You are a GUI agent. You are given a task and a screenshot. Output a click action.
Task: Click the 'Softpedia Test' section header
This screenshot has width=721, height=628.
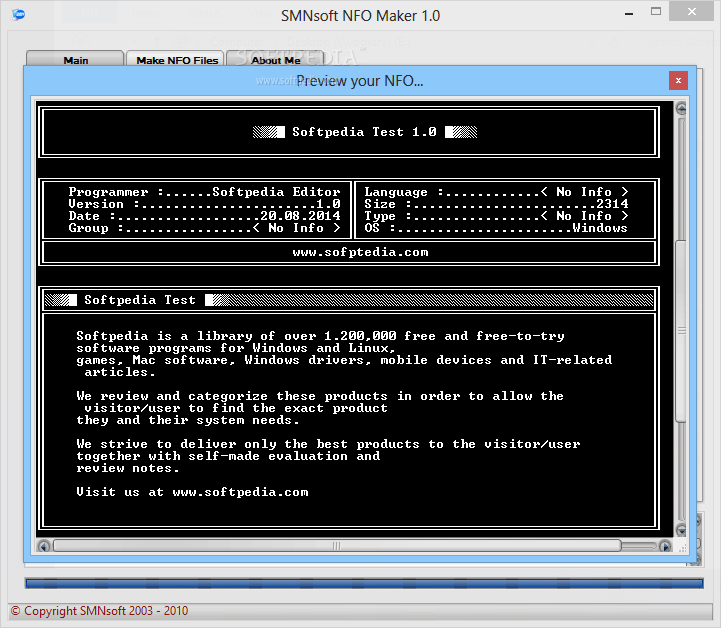(x=140, y=300)
